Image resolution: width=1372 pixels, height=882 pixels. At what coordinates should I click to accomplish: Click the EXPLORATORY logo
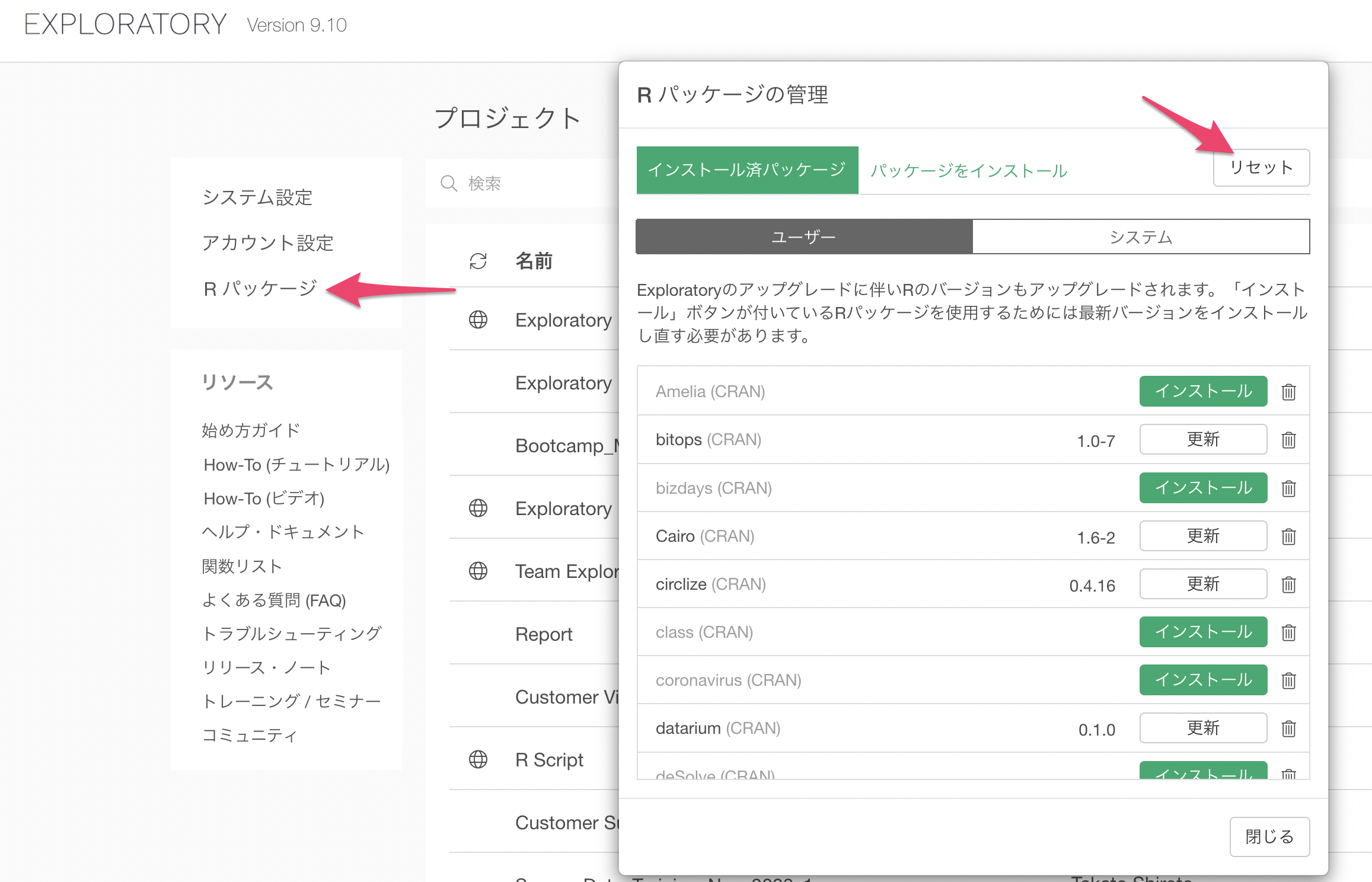point(125,24)
